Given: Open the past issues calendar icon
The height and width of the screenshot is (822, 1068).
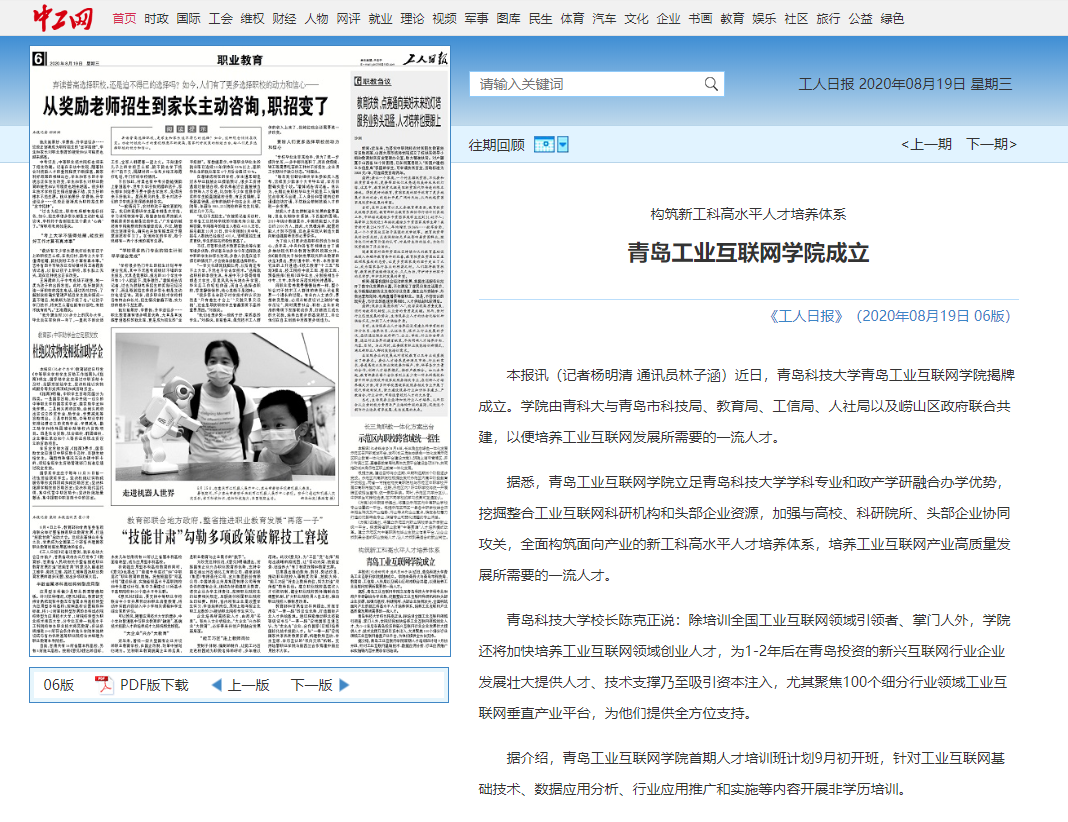Looking at the screenshot, I should click(x=544, y=145).
